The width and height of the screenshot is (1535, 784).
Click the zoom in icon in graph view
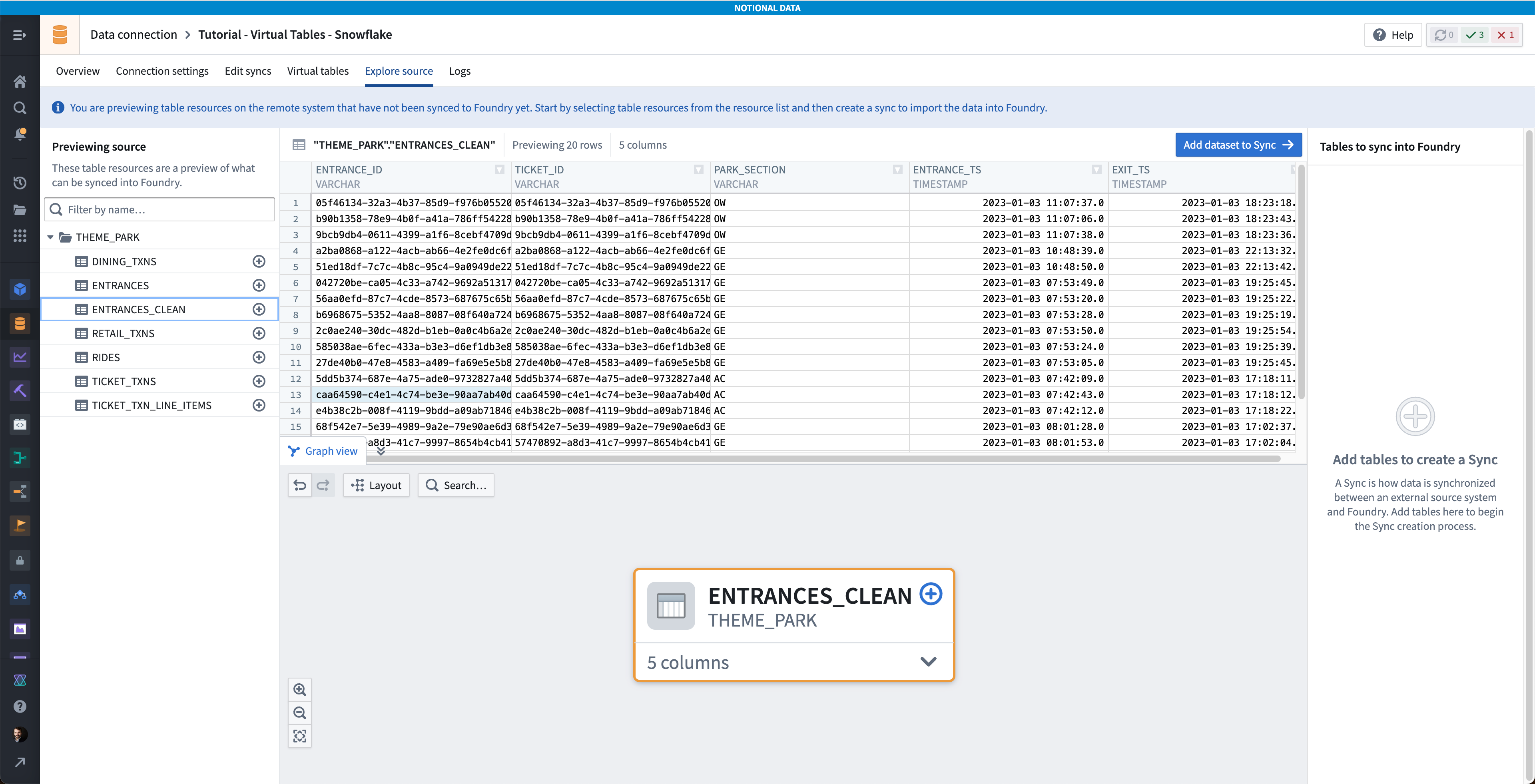pos(300,689)
